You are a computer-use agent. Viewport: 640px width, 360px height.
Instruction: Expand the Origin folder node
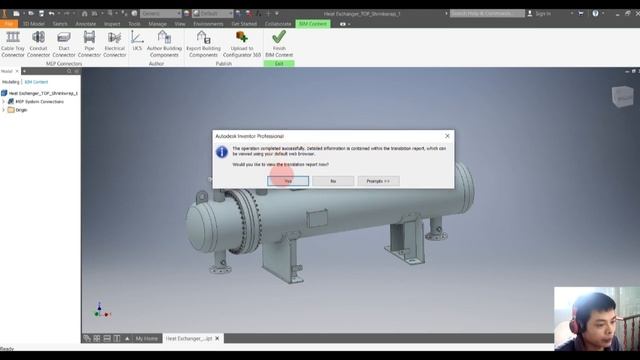[4, 110]
